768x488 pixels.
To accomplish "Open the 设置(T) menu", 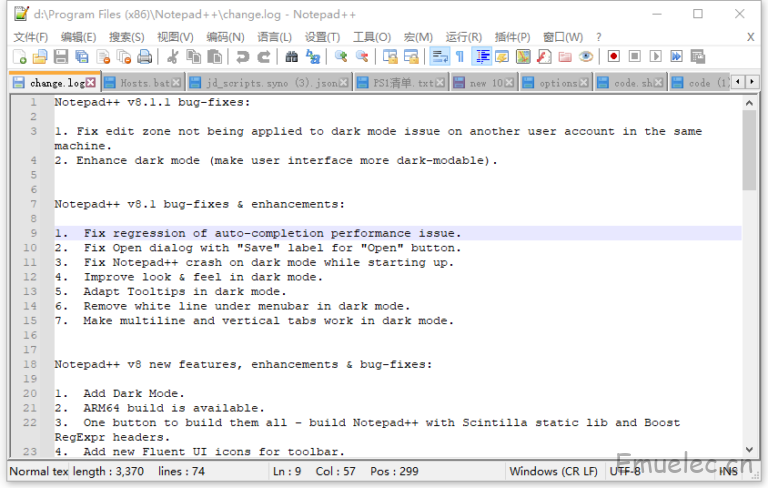I will pyautogui.click(x=322, y=37).
